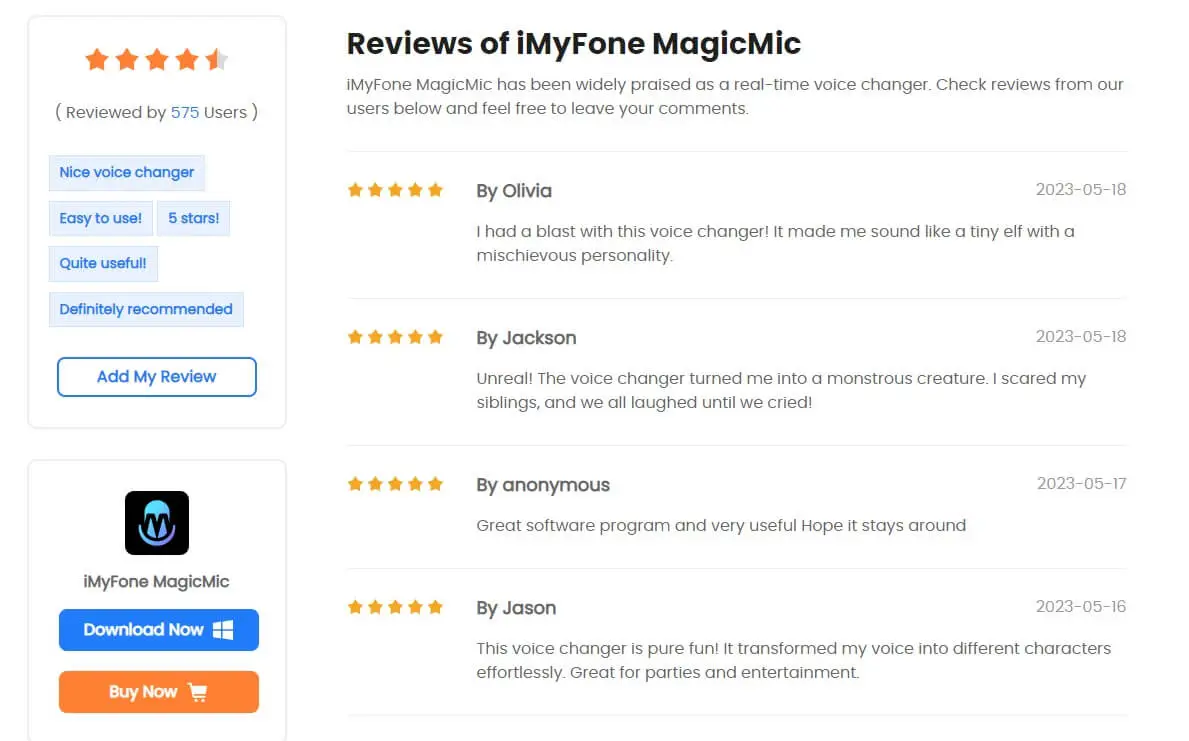Select the 'Definitely recommended' tag
Screen dimensions: 1189x741
146,309
